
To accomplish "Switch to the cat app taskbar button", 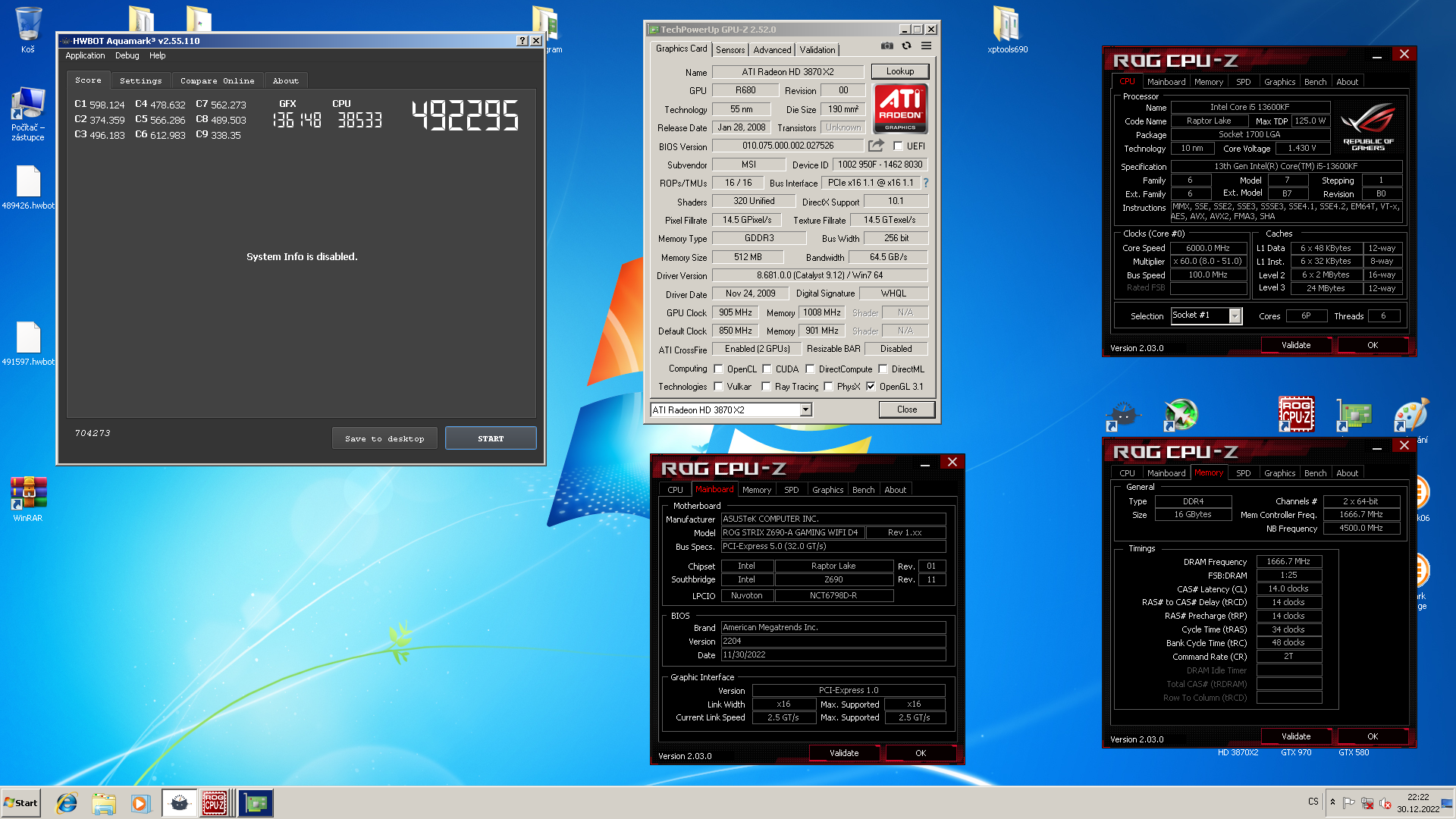I will pos(179,803).
